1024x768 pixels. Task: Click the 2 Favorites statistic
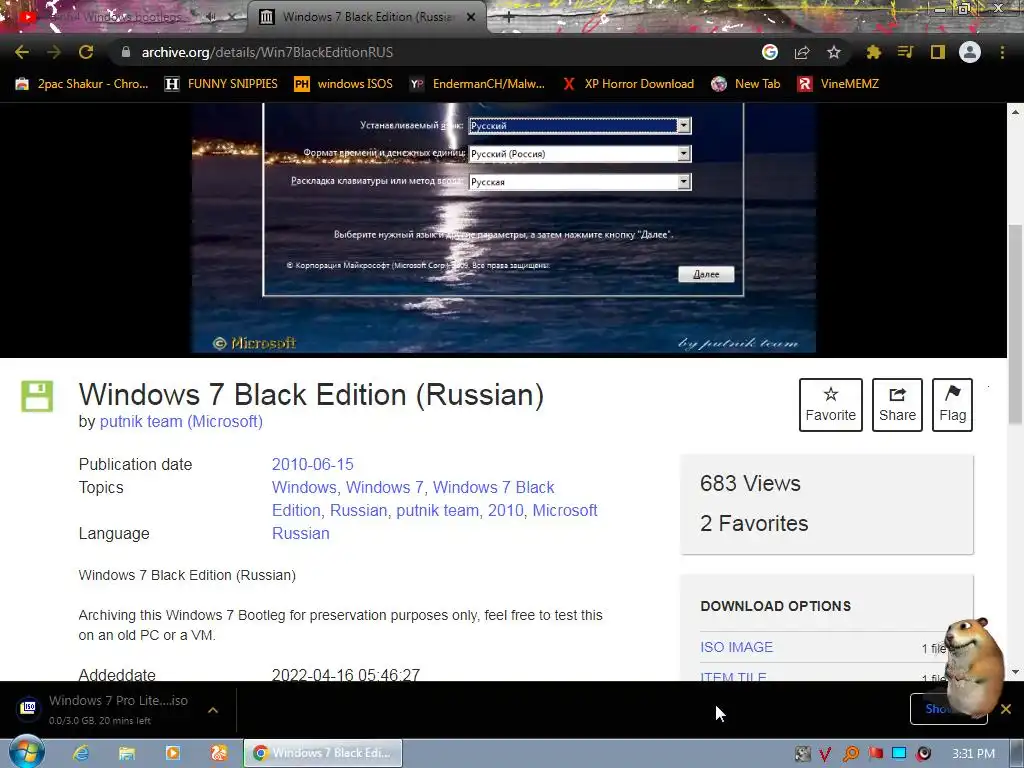[x=754, y=523]
